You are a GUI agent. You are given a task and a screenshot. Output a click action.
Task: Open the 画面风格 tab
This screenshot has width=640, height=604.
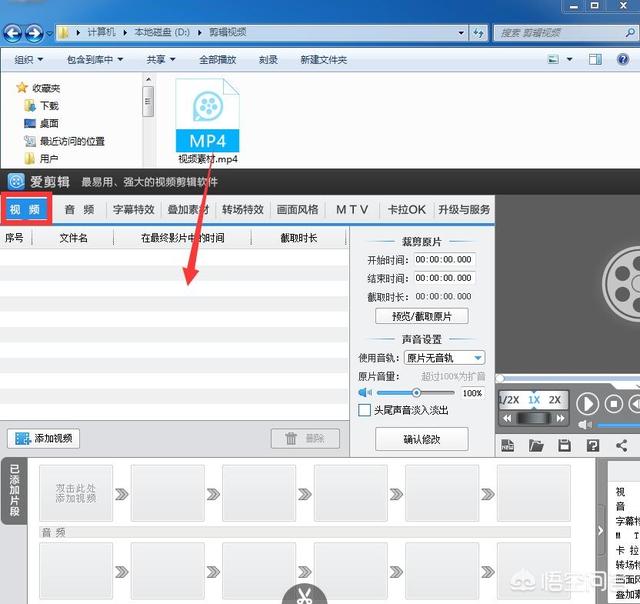(x=298, y=210)
